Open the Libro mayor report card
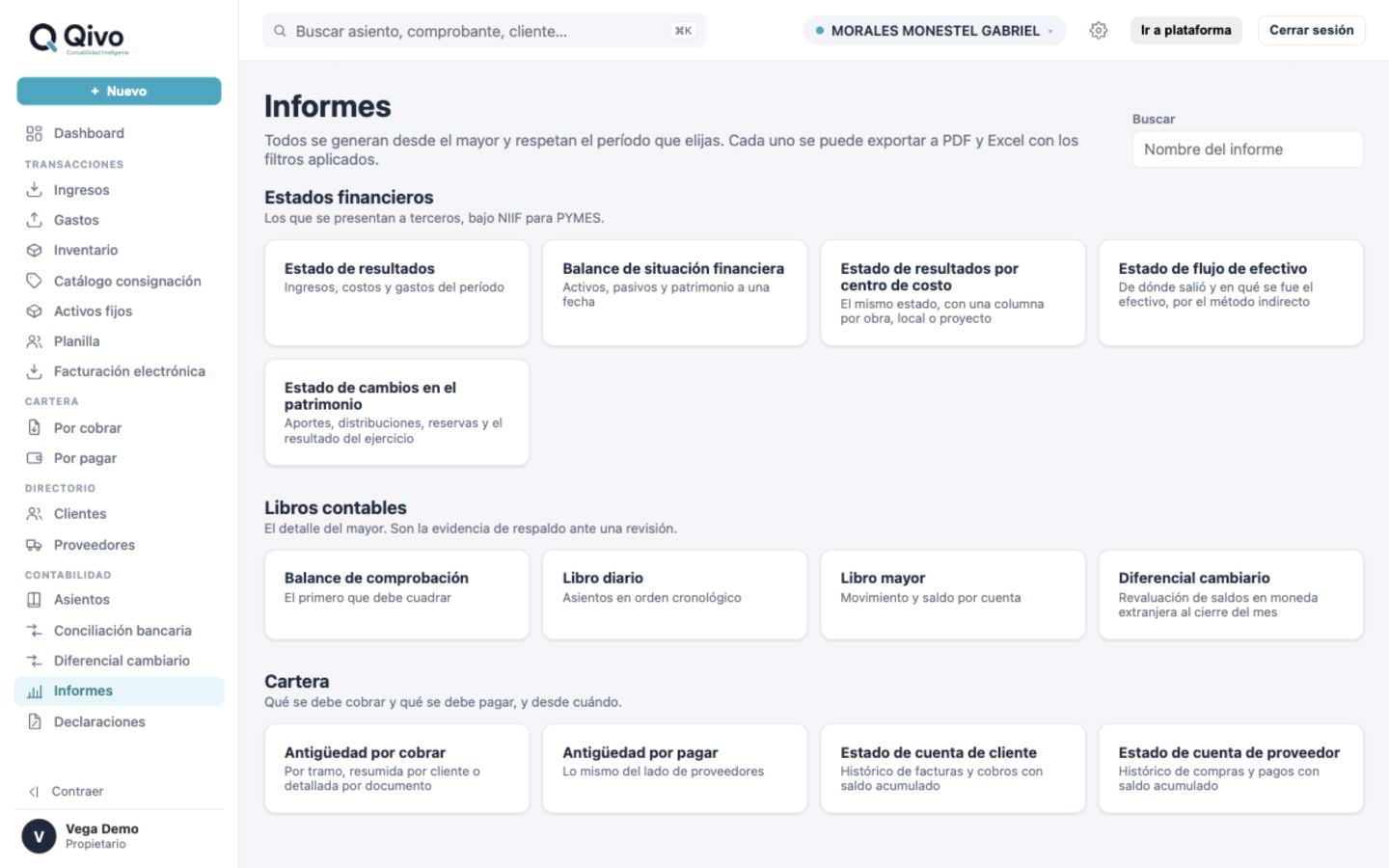The width and height of the screenshot is (1389, 868). 953,595
